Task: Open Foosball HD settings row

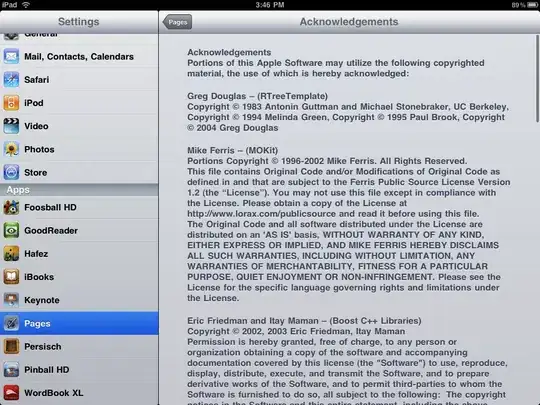Action: click(x=79, y=207)
